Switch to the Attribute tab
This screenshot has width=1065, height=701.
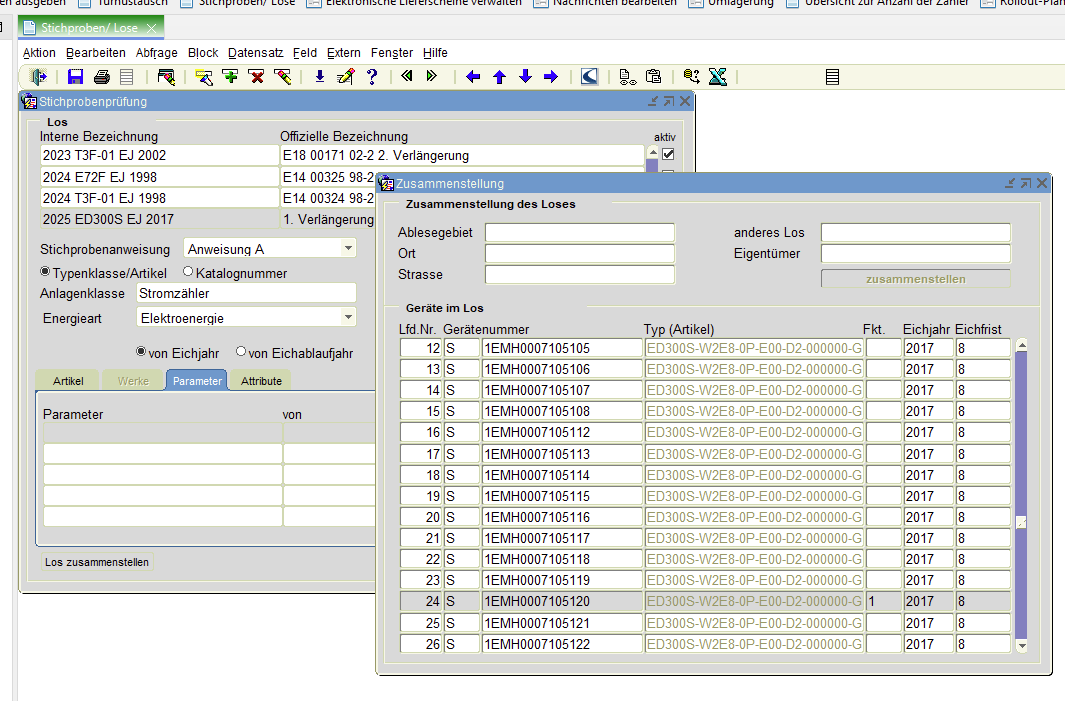[261, 381]
